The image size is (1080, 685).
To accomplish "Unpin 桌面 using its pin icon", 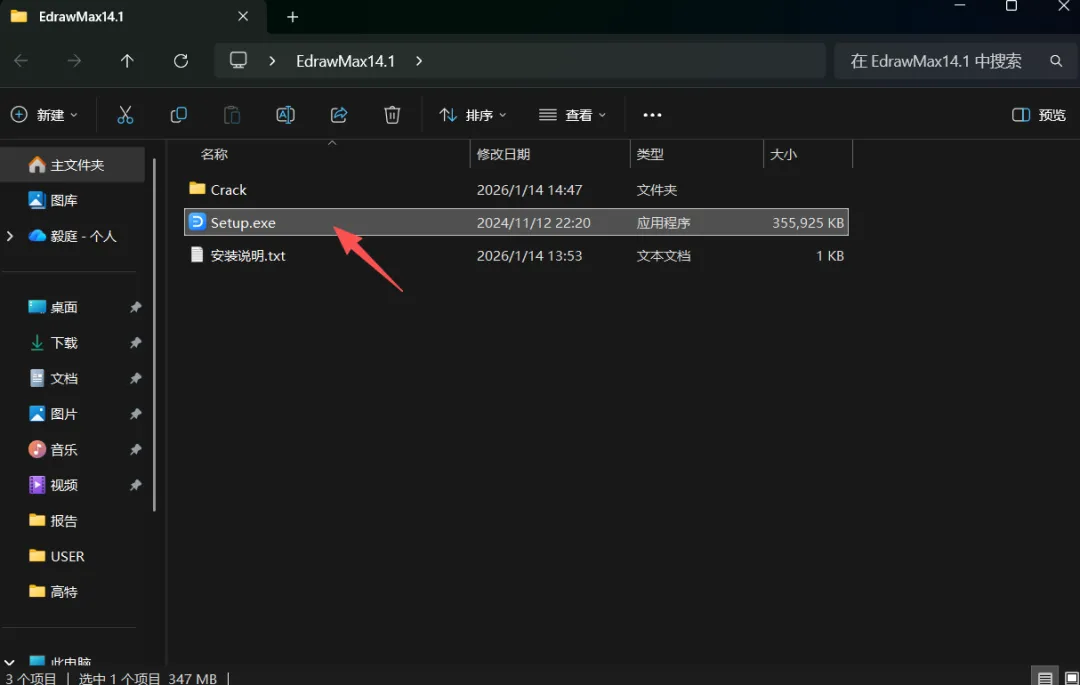I will (136, 307).
